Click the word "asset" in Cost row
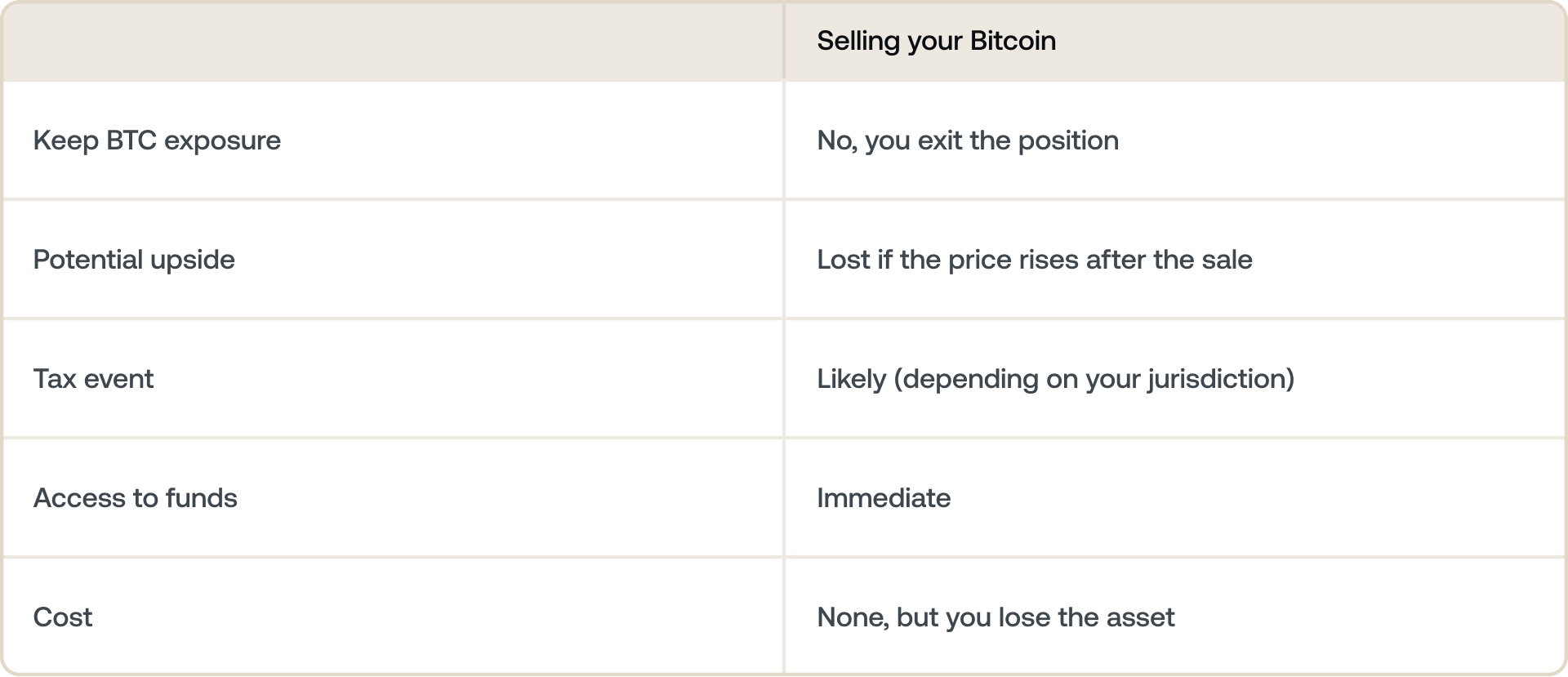Viewport: 1568px width, 677px height. [x=1140, y=617]
